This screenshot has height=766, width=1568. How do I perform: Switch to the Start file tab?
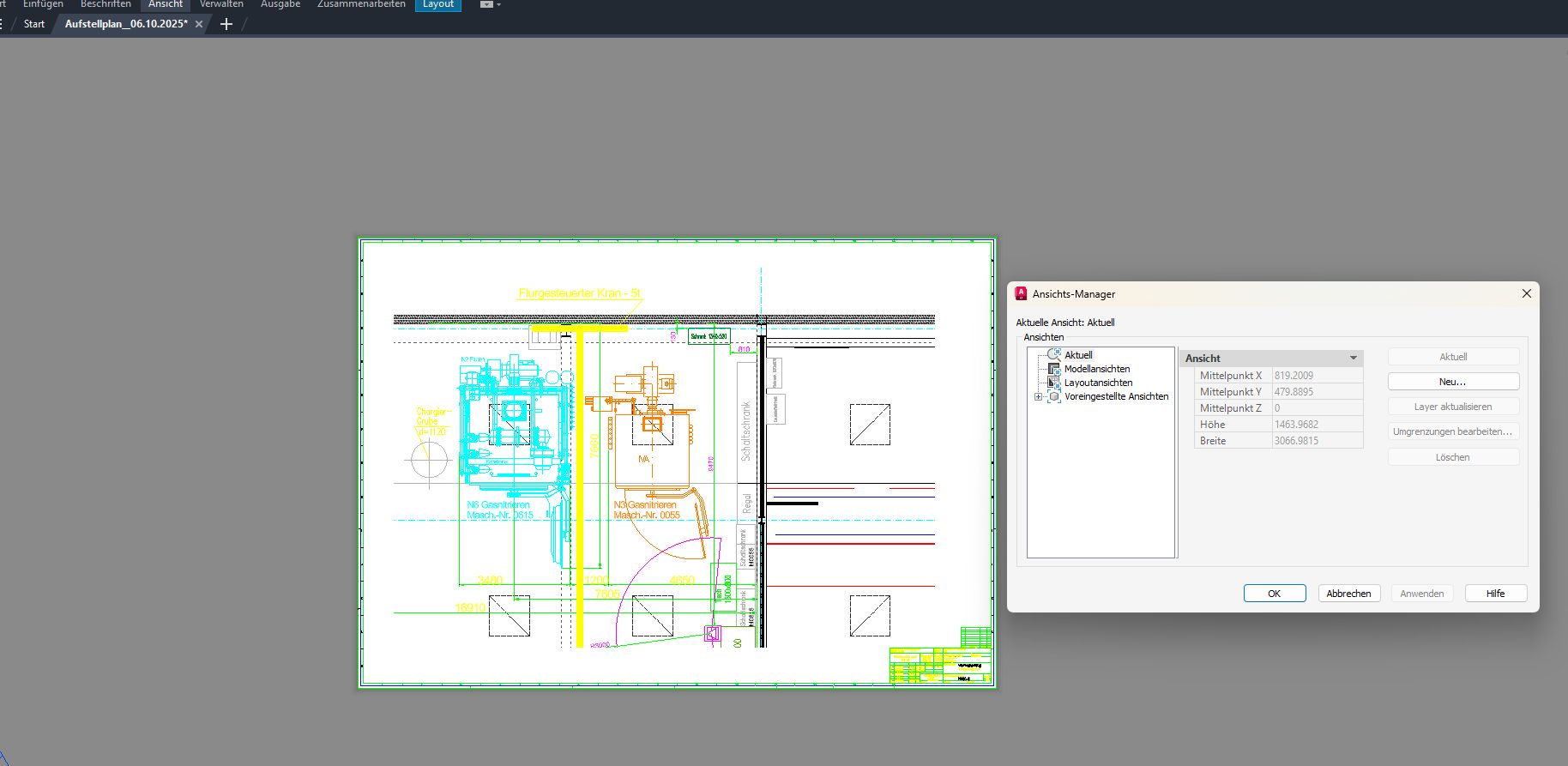[34, 24]
